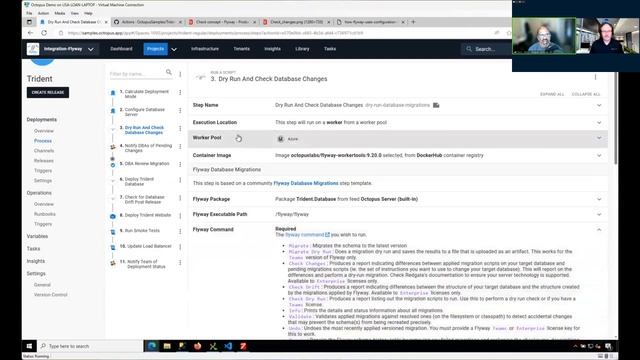Click the top Search box
Screen dimensions: 640x360
[486, 49]
